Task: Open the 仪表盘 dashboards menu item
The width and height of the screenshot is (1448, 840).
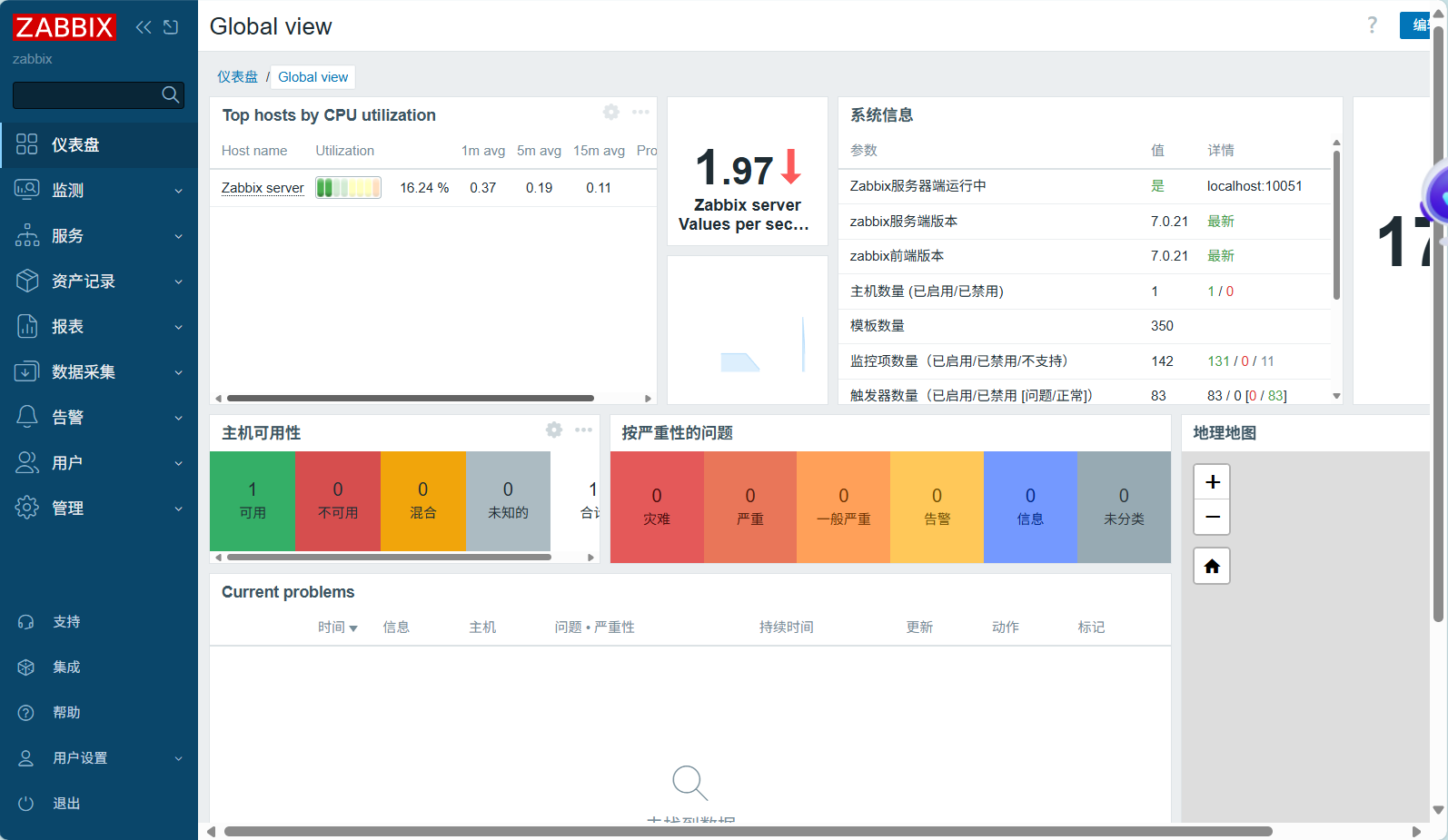Action: tap(99, 145)
